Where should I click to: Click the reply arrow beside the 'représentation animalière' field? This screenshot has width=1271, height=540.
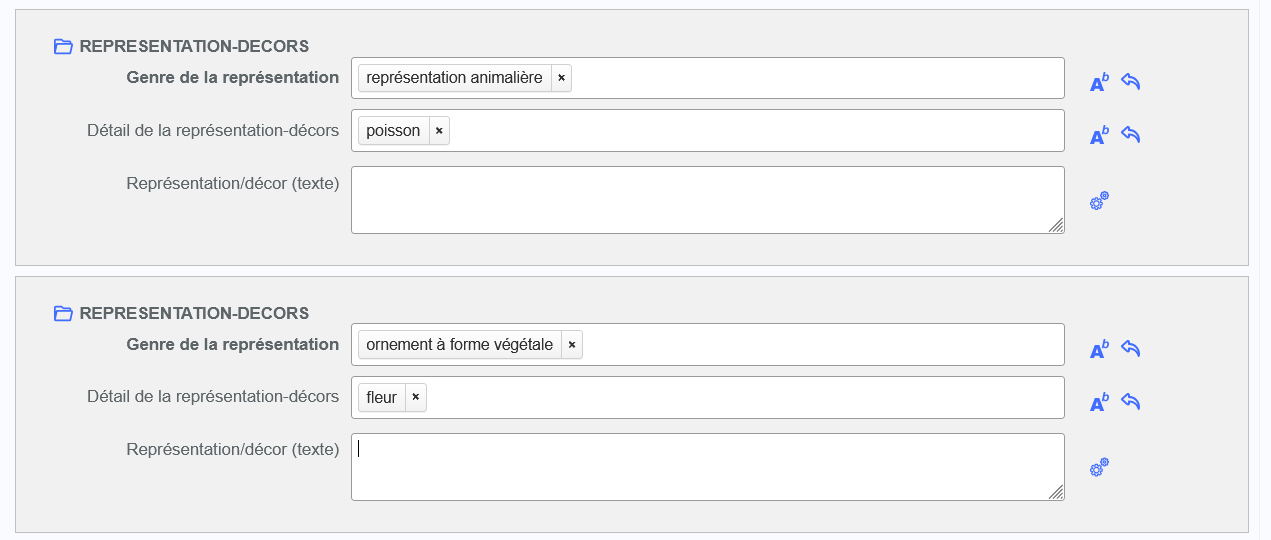[x=1131, y=82]
